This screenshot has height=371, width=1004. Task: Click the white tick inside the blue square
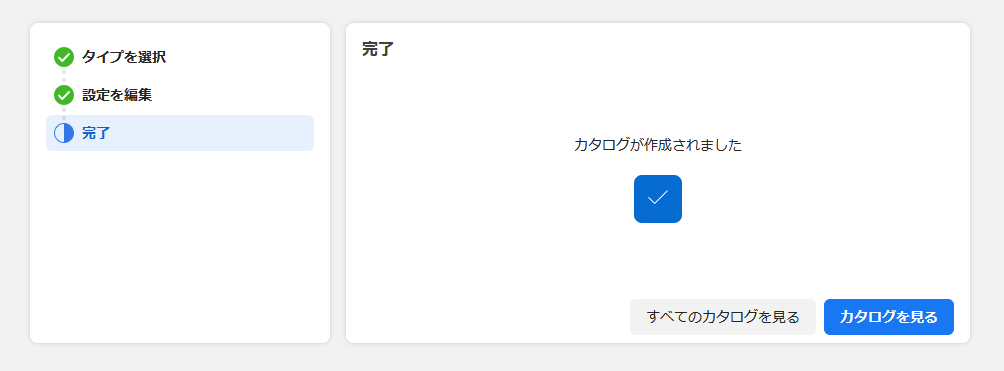point(658,198)
